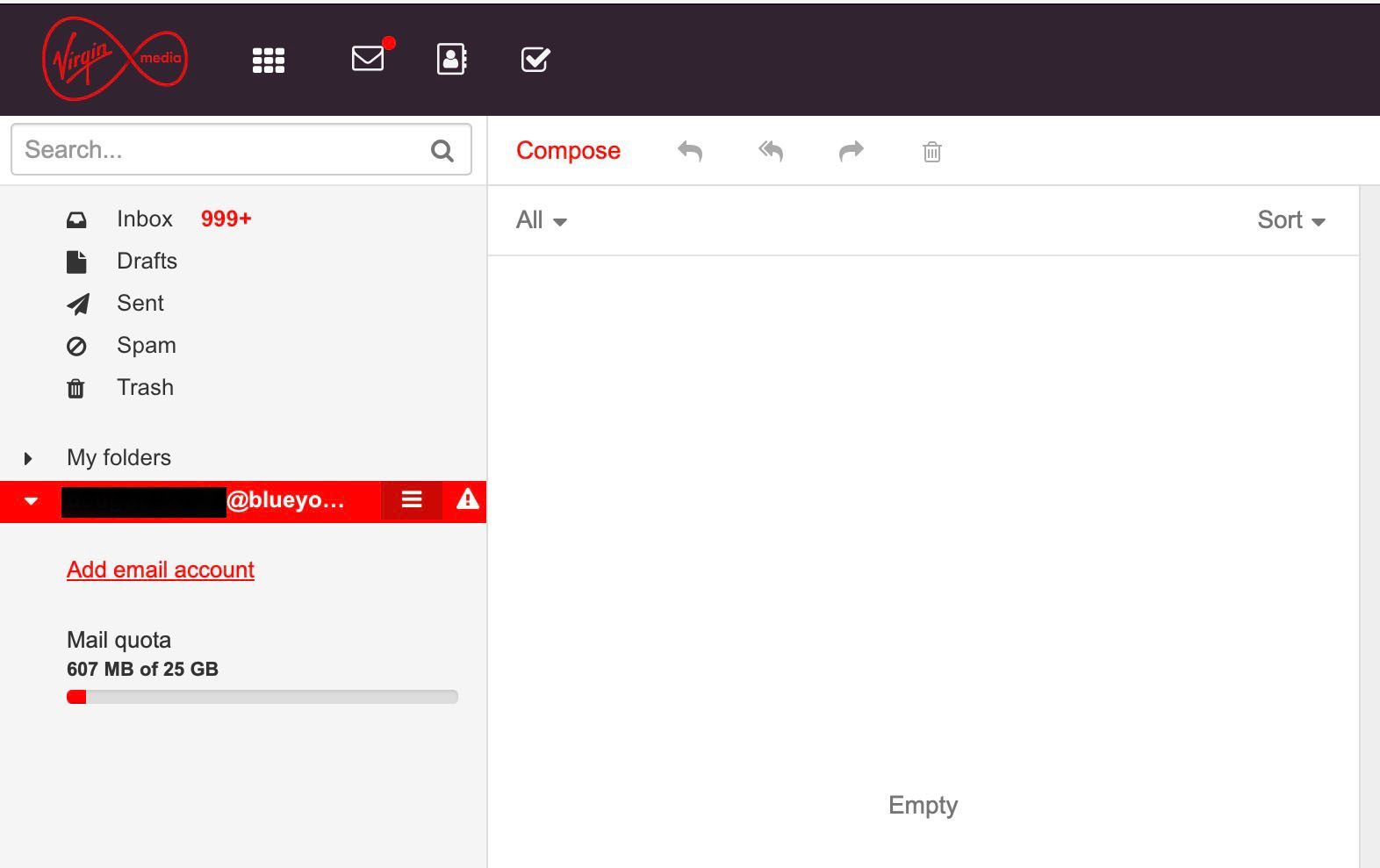Image resolution: width=1380 pixels, height=868 pixels.
Task: Open the hamburger menu on blueyonder account
Action: 412,500
